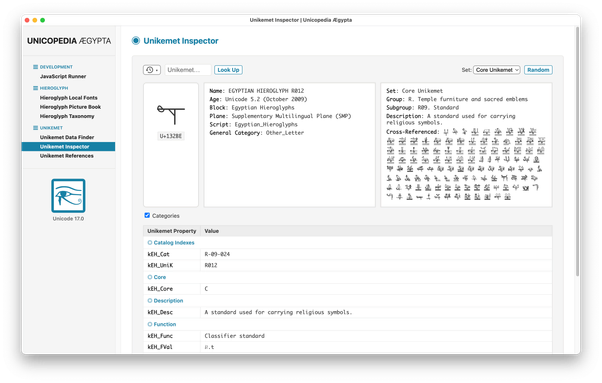Click the kEH_Desc description value
Image resolution: width=602 pixels, height=383 pixels.
[278, 312]
